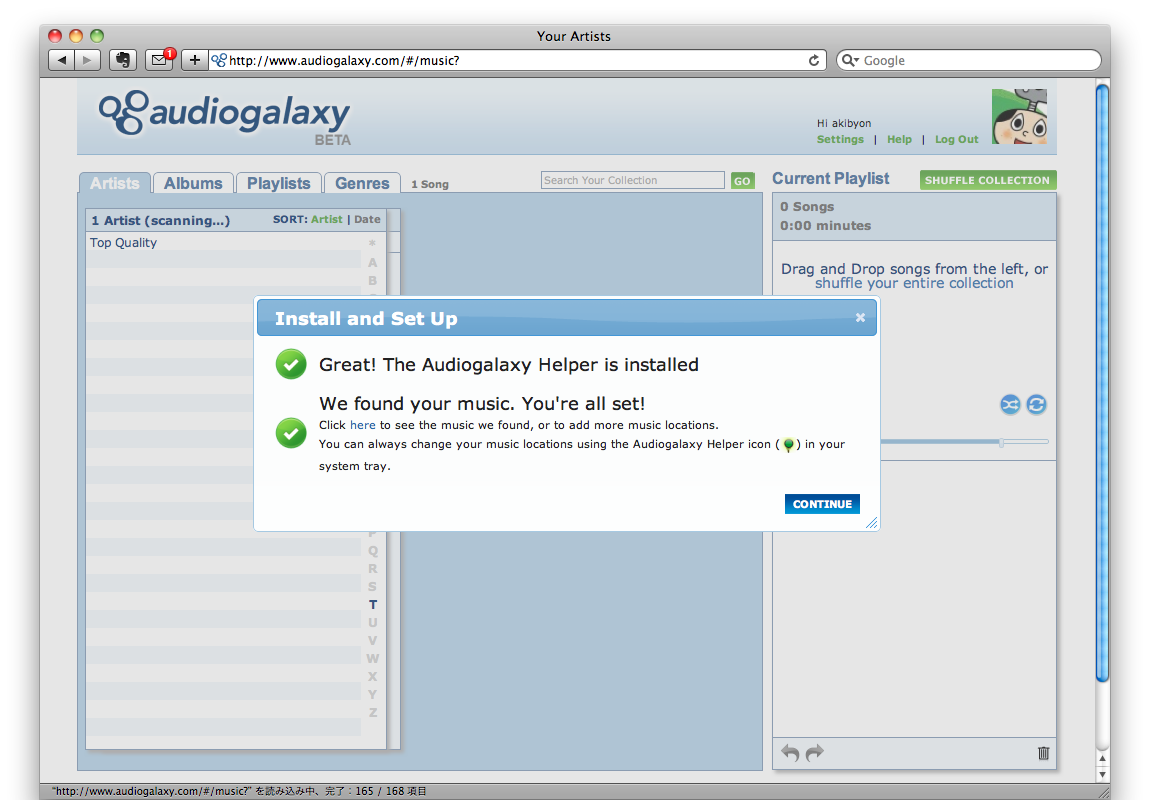Click the '1 Song' count label
This screenshot has width=1150, height=800.
coord(430,184)
